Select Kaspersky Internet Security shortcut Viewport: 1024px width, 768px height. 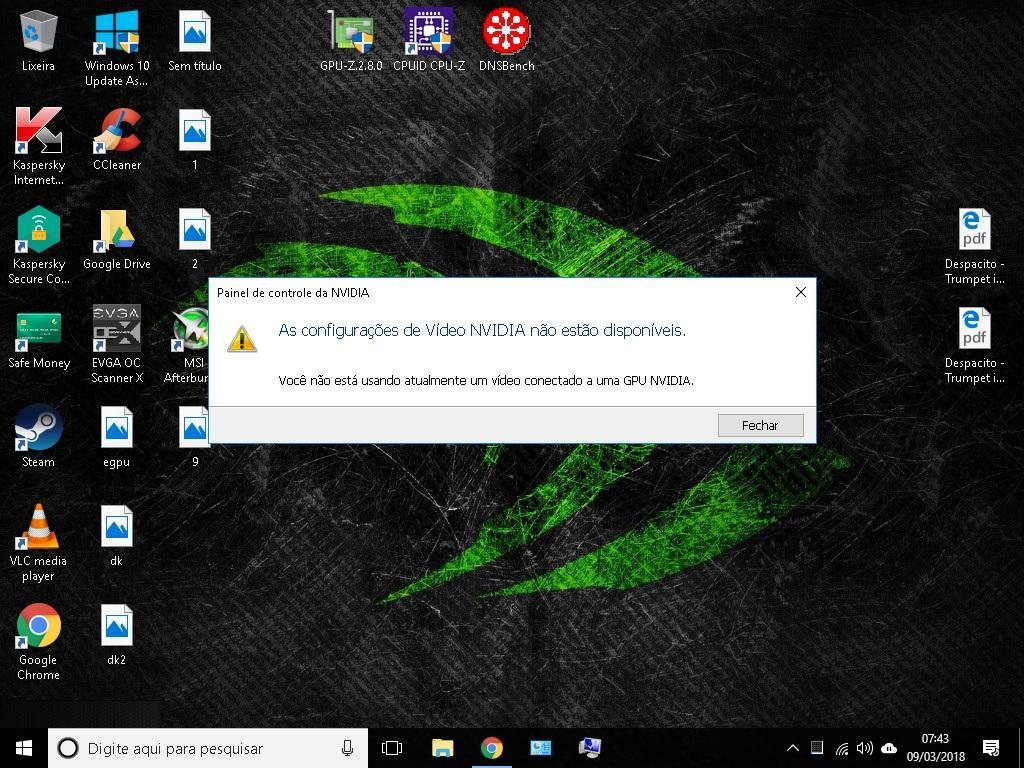click(39, 147)
